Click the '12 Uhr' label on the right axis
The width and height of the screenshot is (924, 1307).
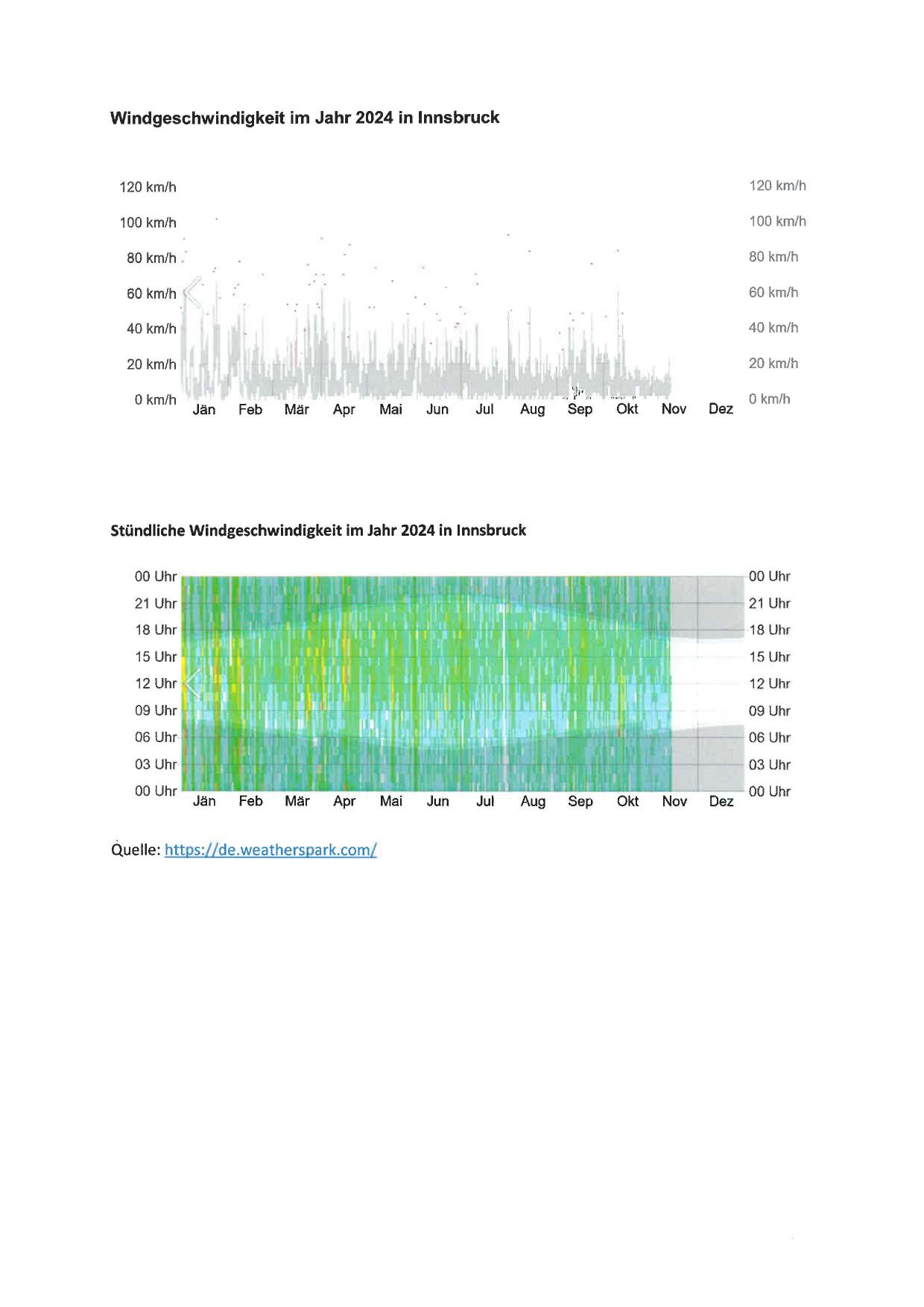click(769, 683)
